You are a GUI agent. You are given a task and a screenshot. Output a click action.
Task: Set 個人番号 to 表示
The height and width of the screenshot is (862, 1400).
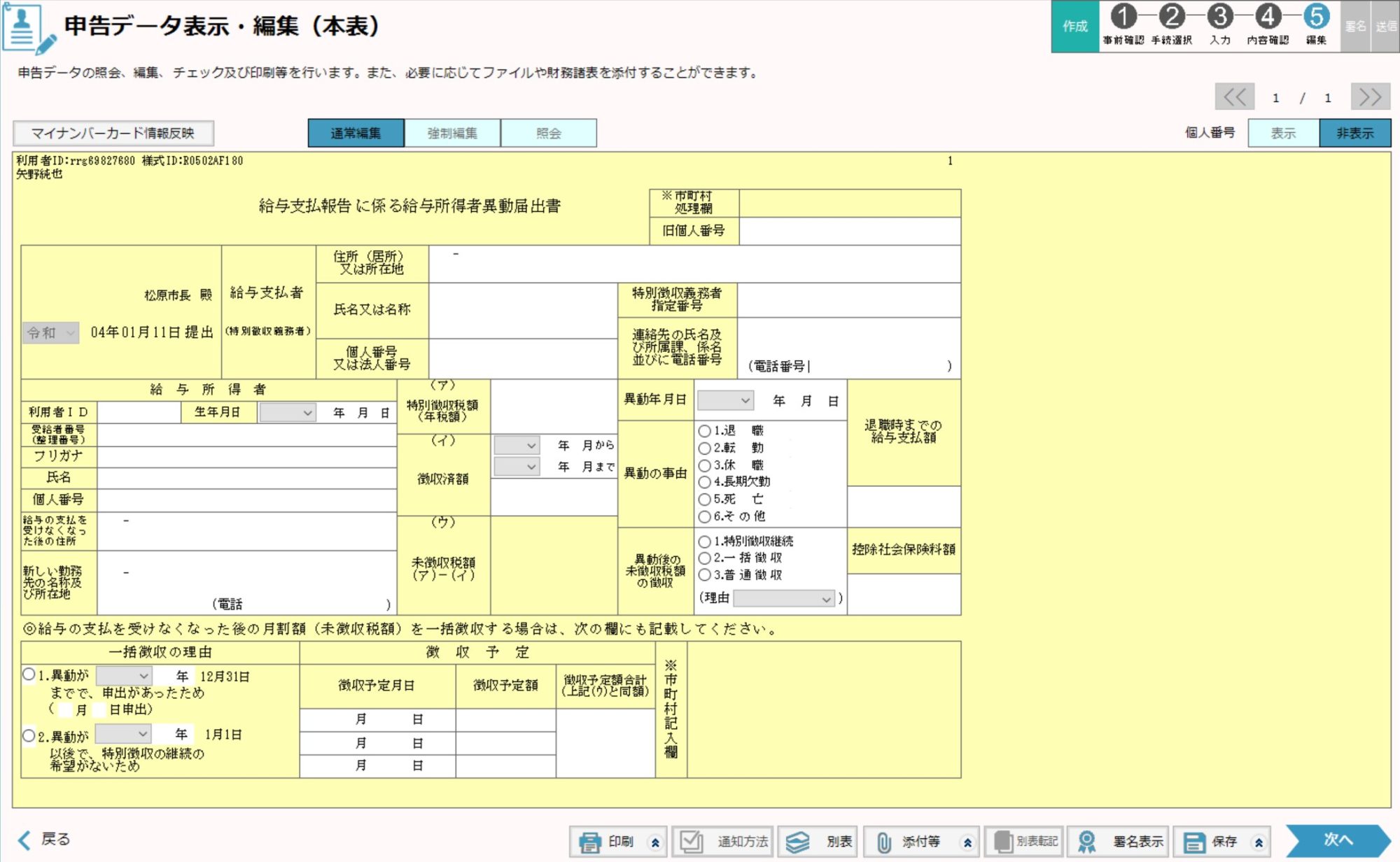tap(1283, 133)
